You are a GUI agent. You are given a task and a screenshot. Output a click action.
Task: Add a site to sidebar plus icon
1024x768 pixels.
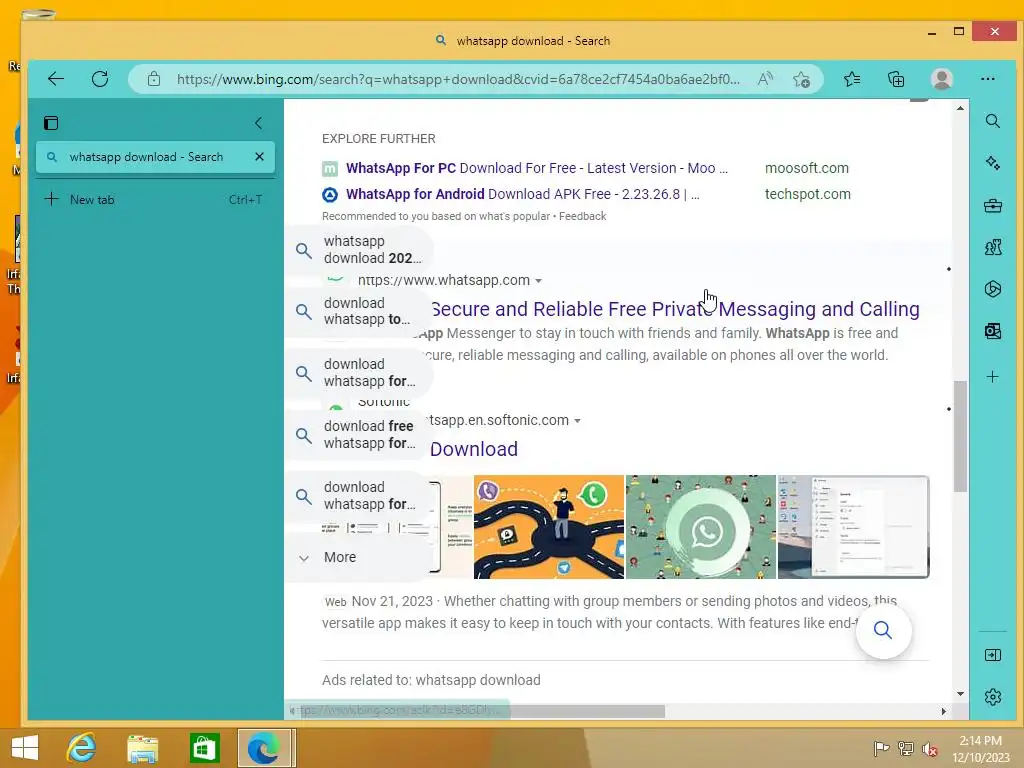point(993,377)
